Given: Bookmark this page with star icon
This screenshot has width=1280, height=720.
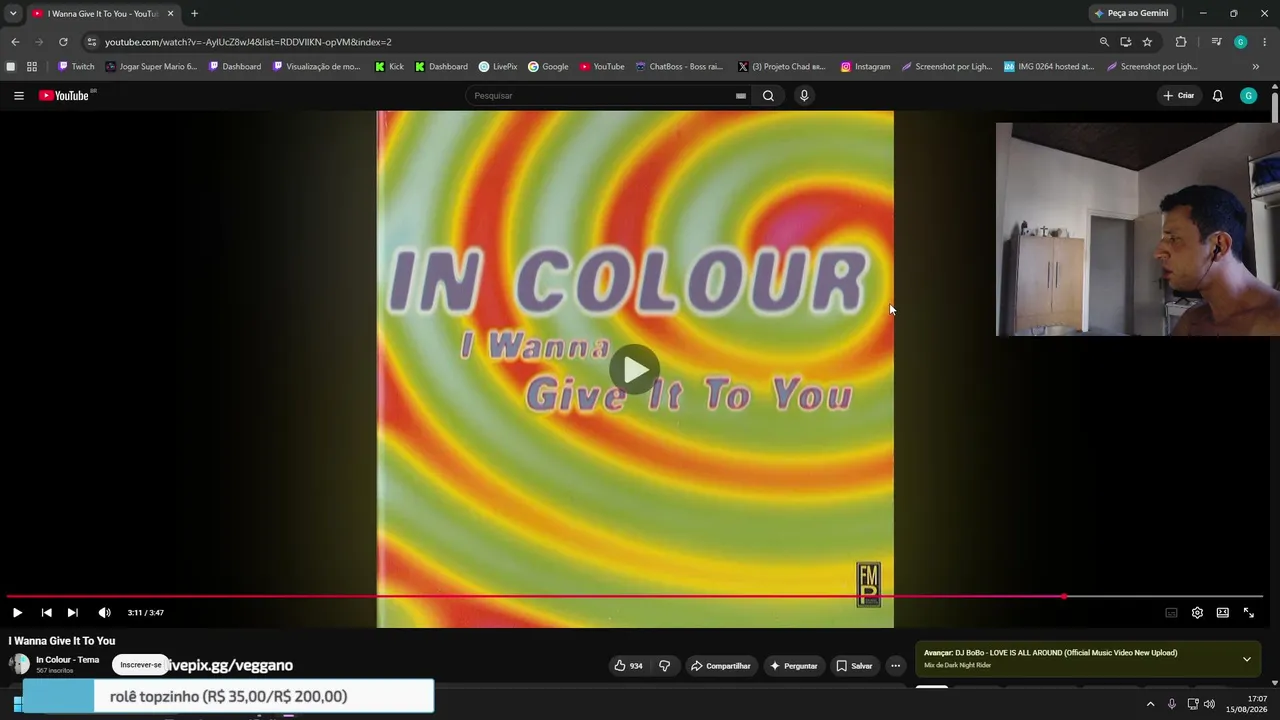Looking at the screenshot, I should (x=1147, y=42).
